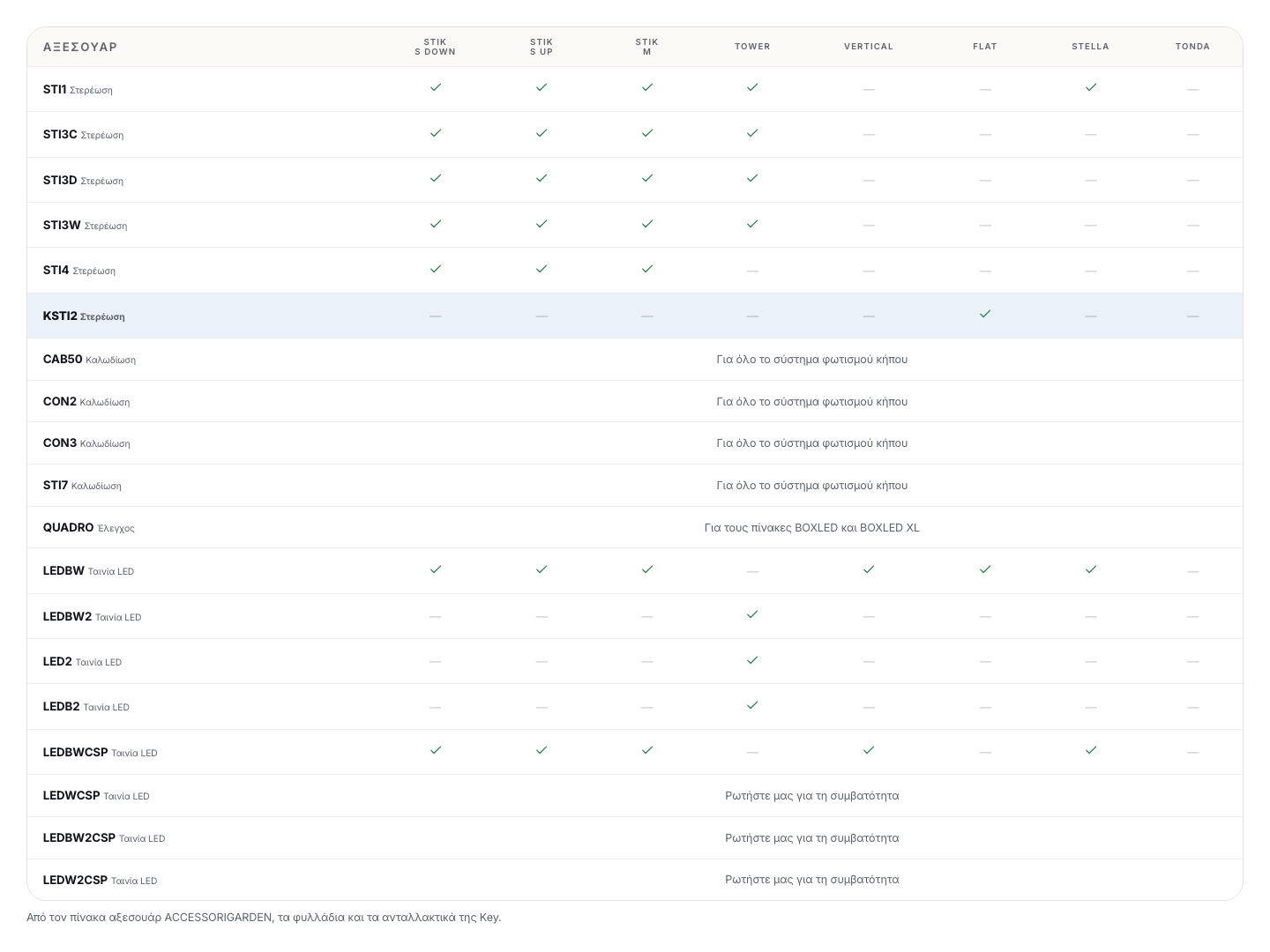Select the STIK M column header

click(x=647, y=47)
